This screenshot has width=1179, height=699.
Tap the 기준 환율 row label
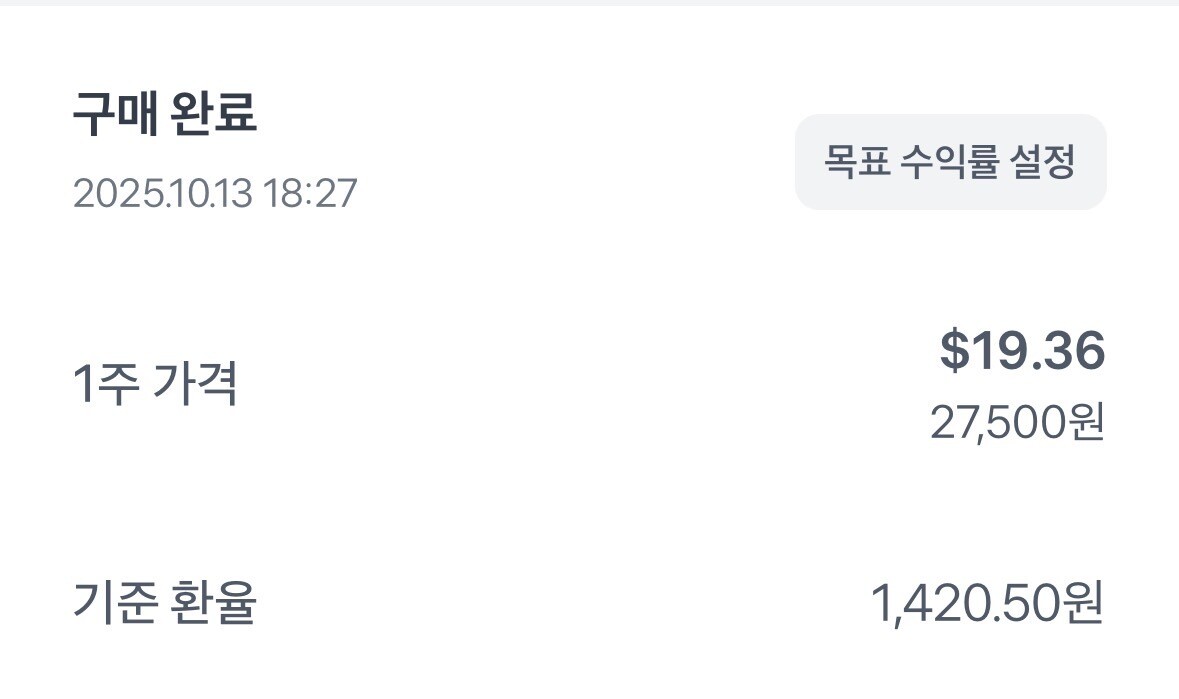tap(165, 602)
